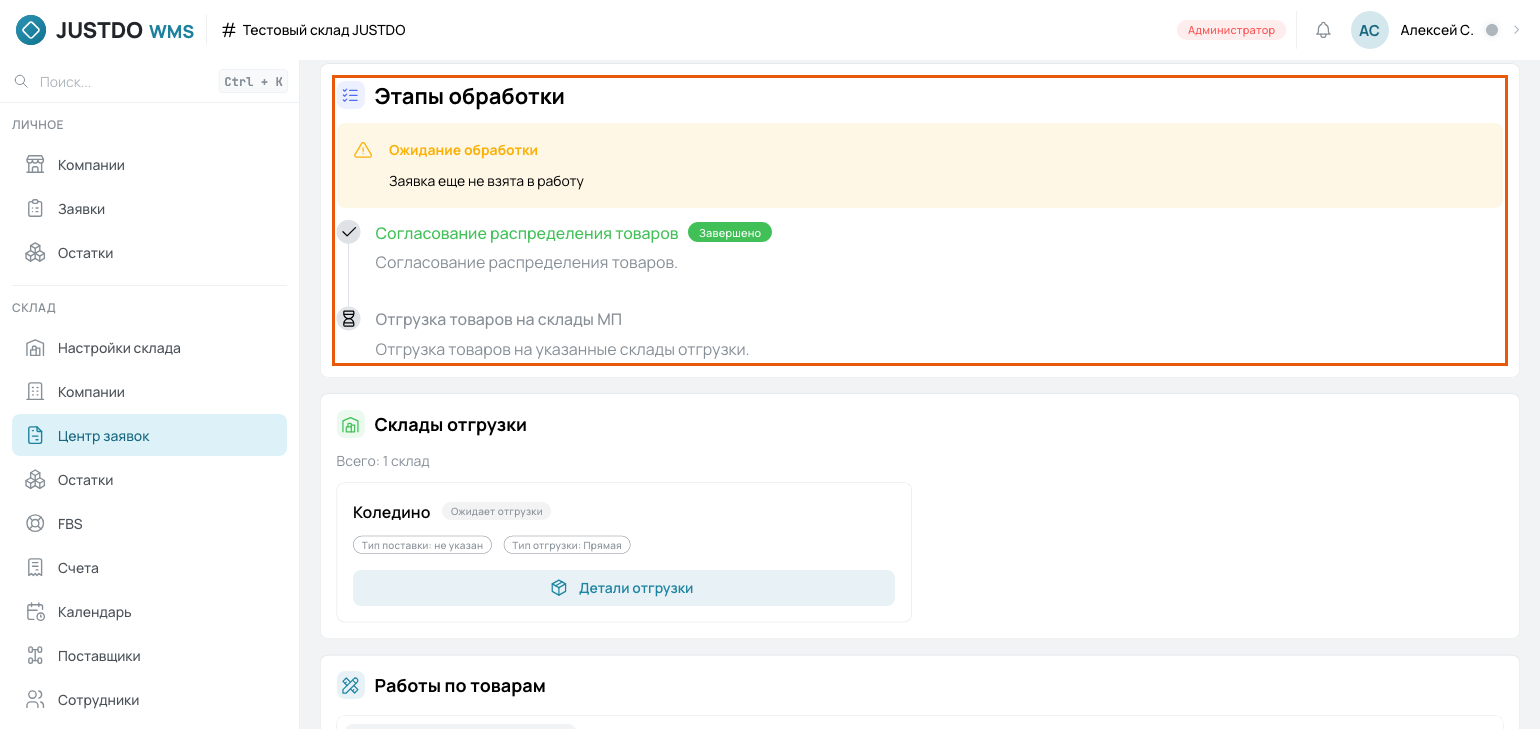Image resolution: width=1540 pixels, height=729 pixels.
Task: Click the Коледино warehouse name
Action: tap(392, 512)
